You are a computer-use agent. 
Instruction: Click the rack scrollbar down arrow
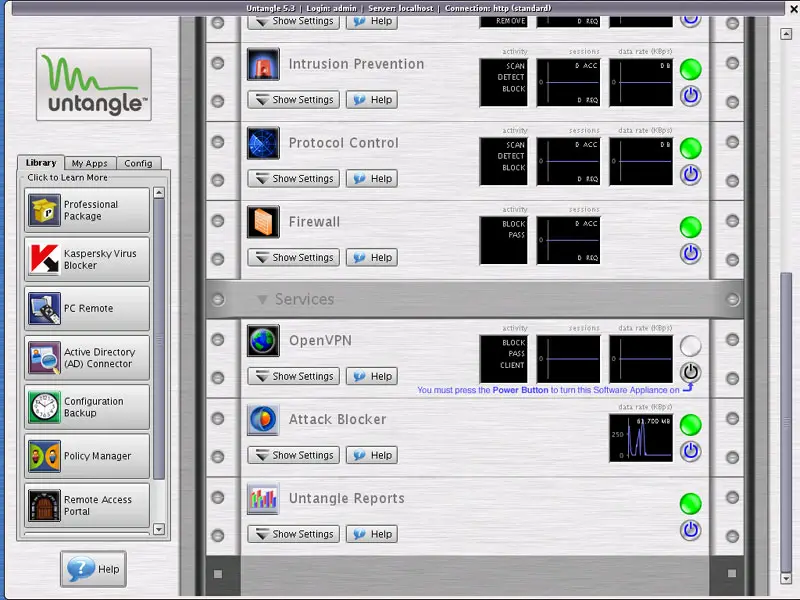point(786,579)
